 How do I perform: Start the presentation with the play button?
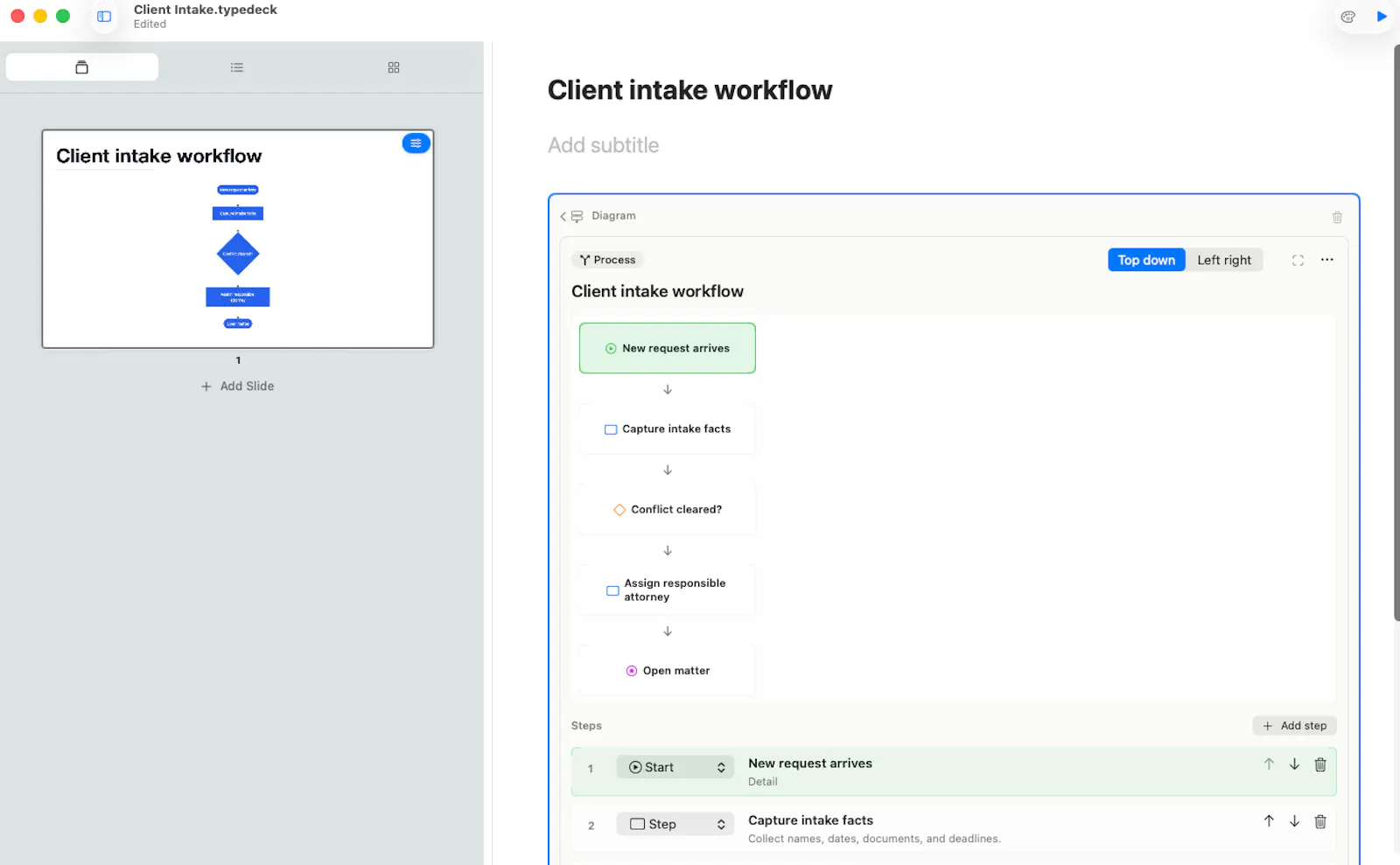pyautogui.click(x=1382, y=17)
